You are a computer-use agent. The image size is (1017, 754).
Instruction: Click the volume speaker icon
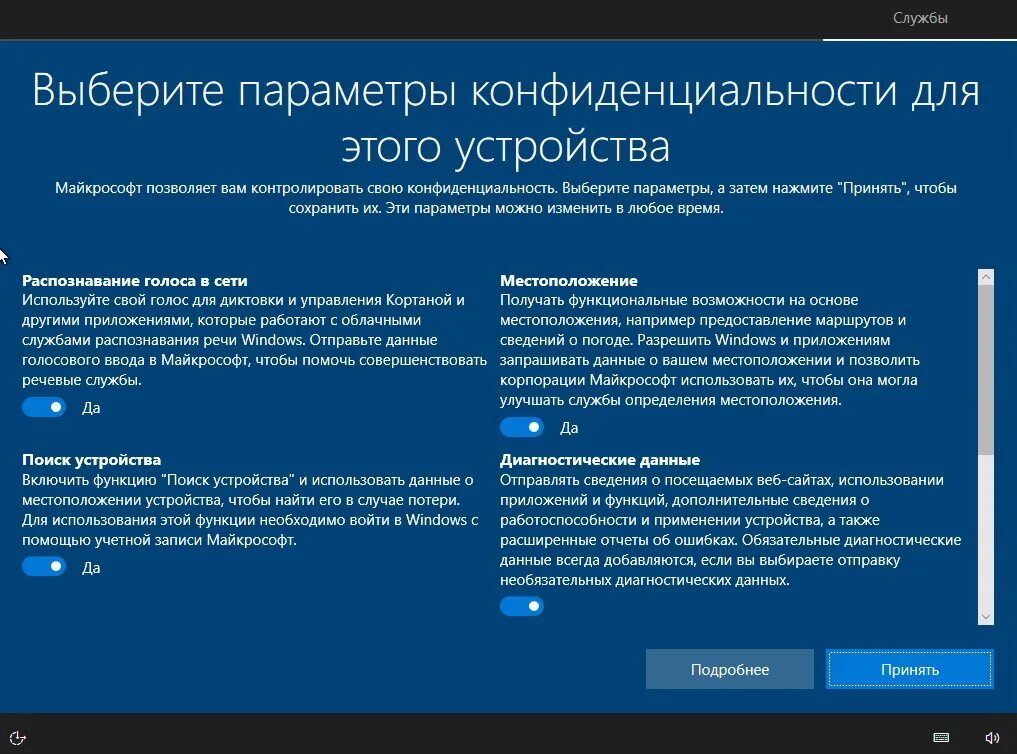(992, 738)
